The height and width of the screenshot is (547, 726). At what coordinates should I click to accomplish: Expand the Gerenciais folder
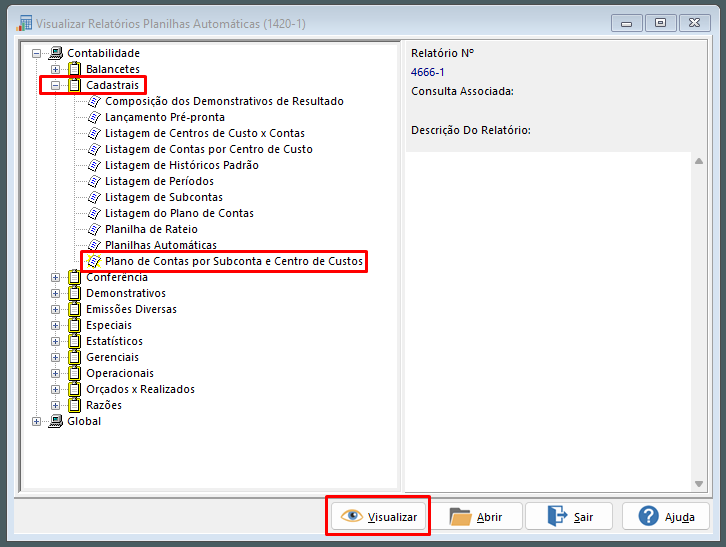click(55, 358)
